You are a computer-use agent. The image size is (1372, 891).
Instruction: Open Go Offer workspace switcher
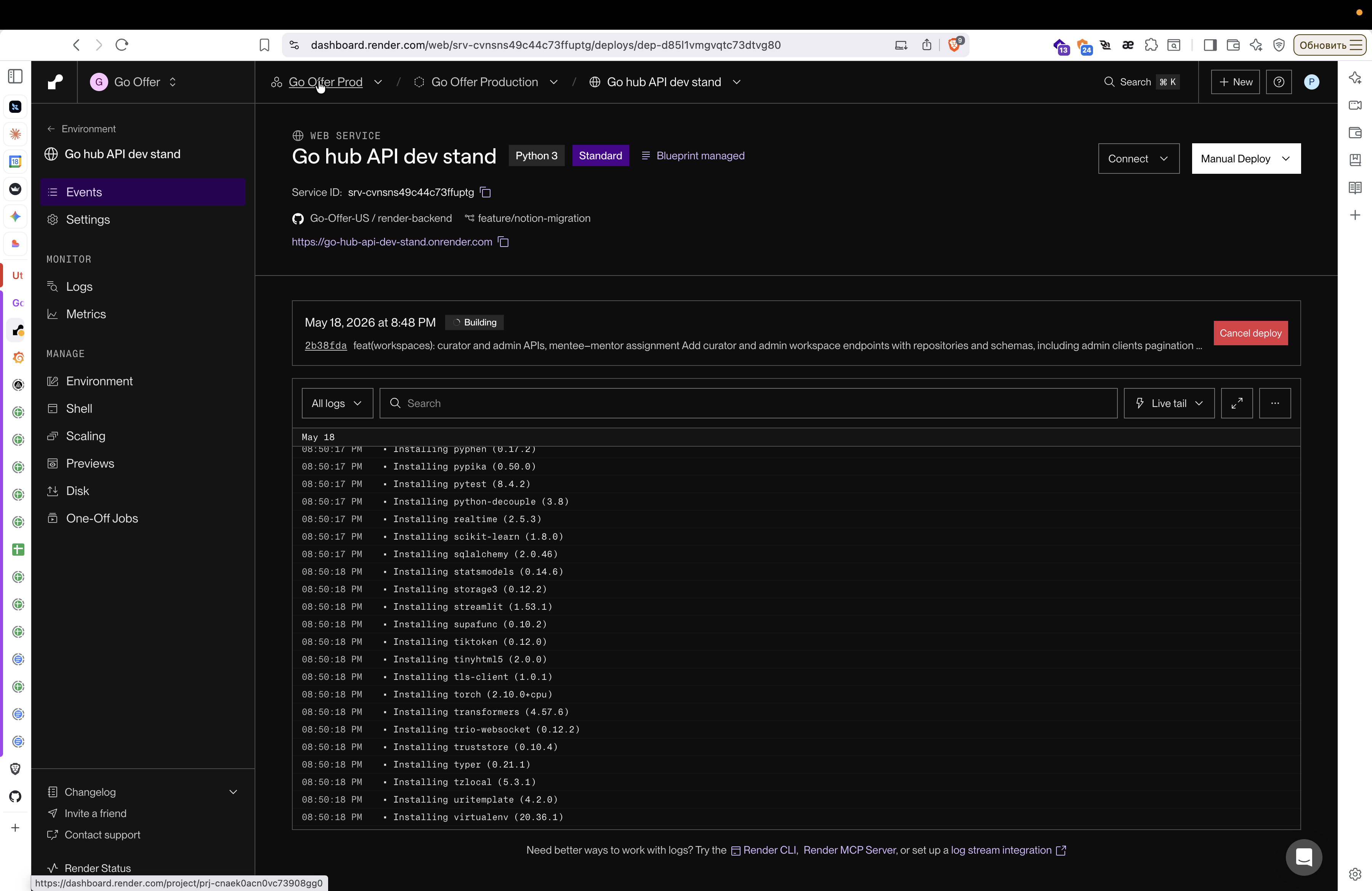(x=134, y=82)
